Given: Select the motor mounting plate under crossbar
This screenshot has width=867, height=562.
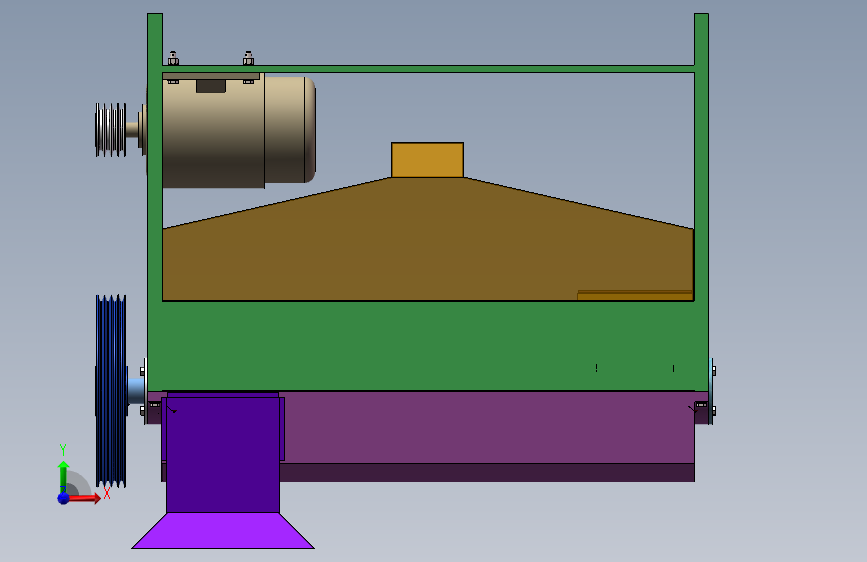Looking at the screenshot, I should tap(211, 76).
